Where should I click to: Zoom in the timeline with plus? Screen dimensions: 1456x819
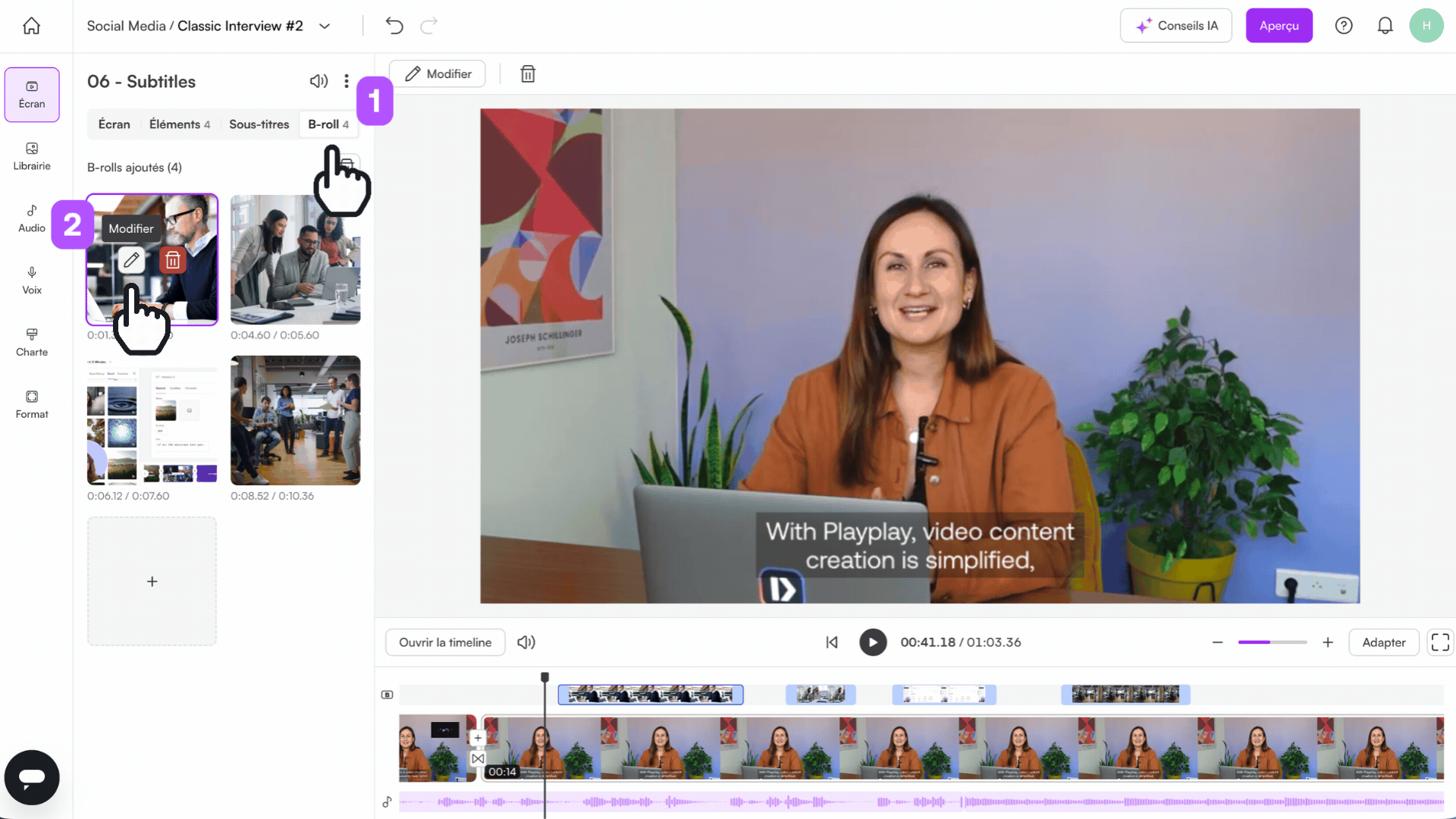[x=1328, y=642]
